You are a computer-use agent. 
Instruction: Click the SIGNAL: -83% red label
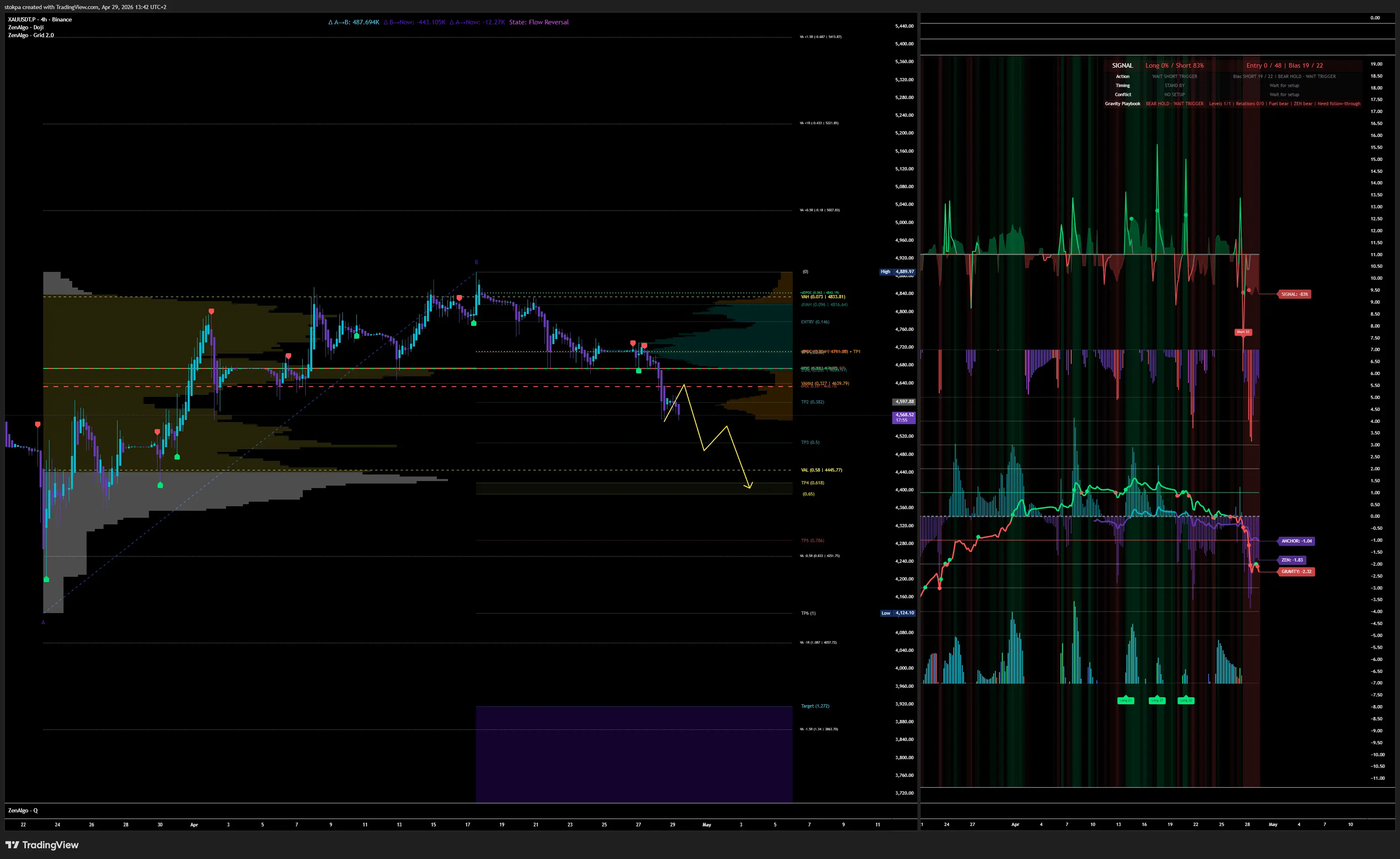coord(1294,294)
